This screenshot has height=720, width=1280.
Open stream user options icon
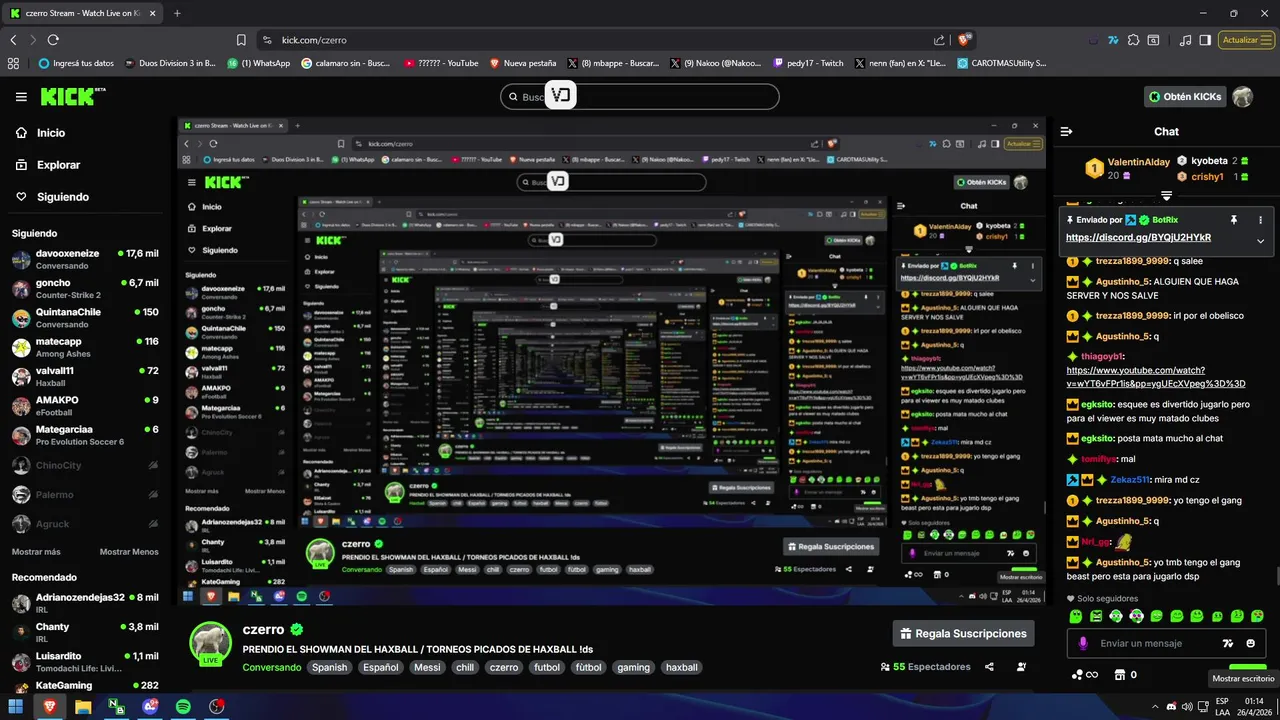(1021, 667)
